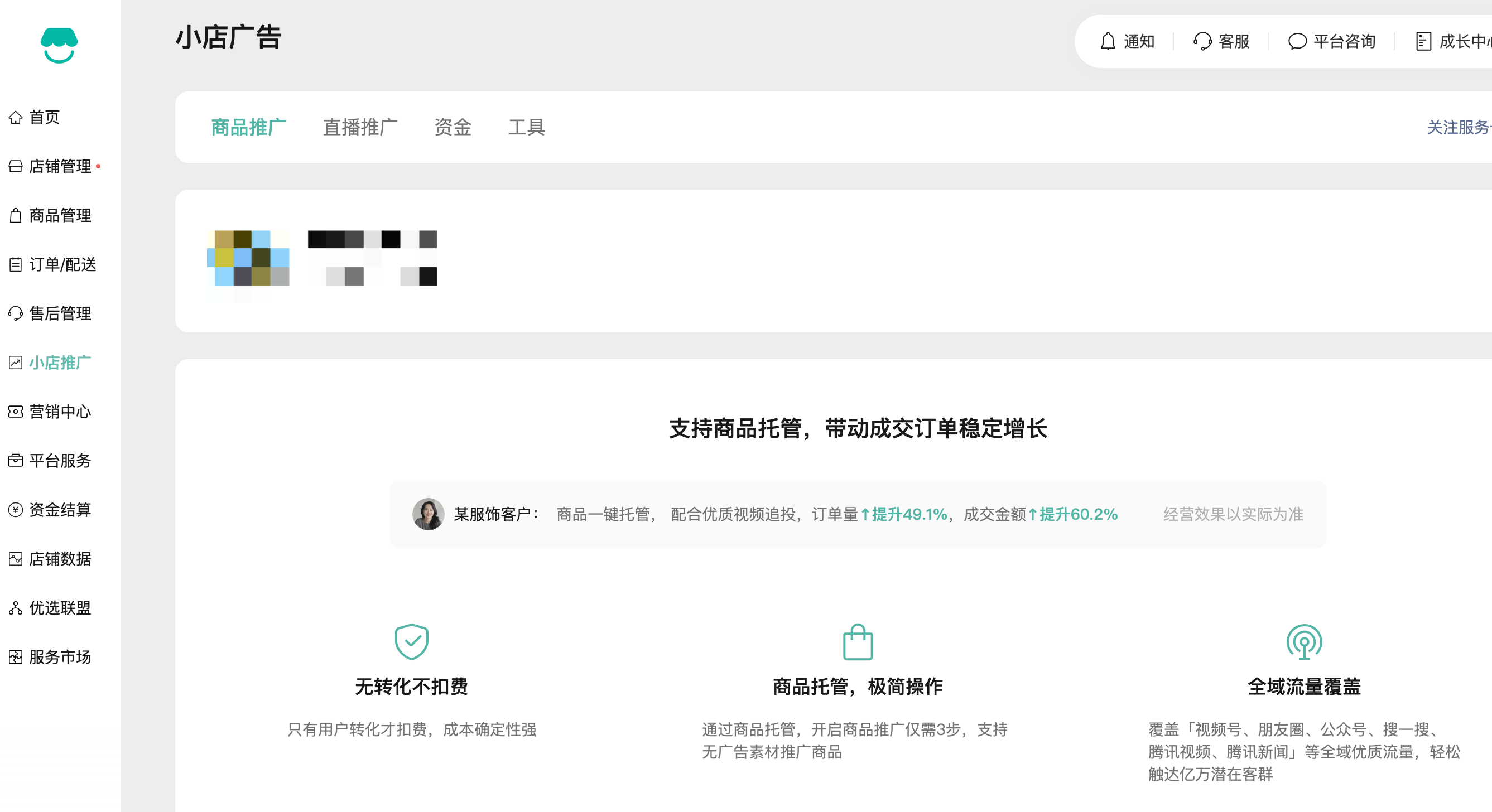Click the 店铺管理 store icon
This screenshot has height=812, width=1492.
(x=16, y=167)
